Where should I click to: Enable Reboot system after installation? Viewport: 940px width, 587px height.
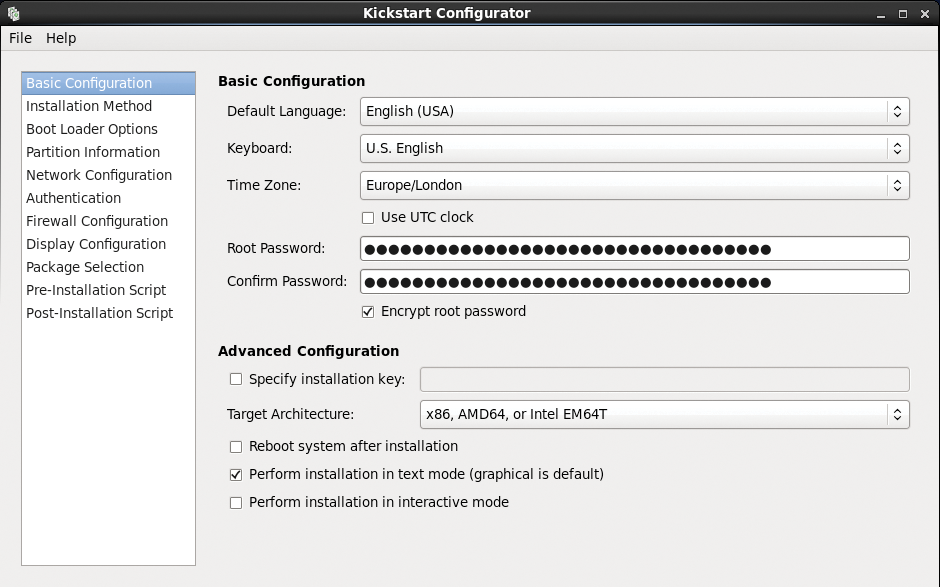236,446
